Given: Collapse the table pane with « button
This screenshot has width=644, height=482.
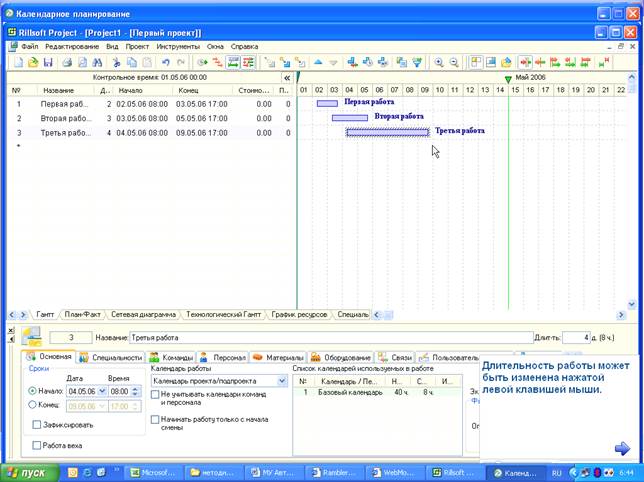Looking at the screenshot, I should click(x=288, y=76).
